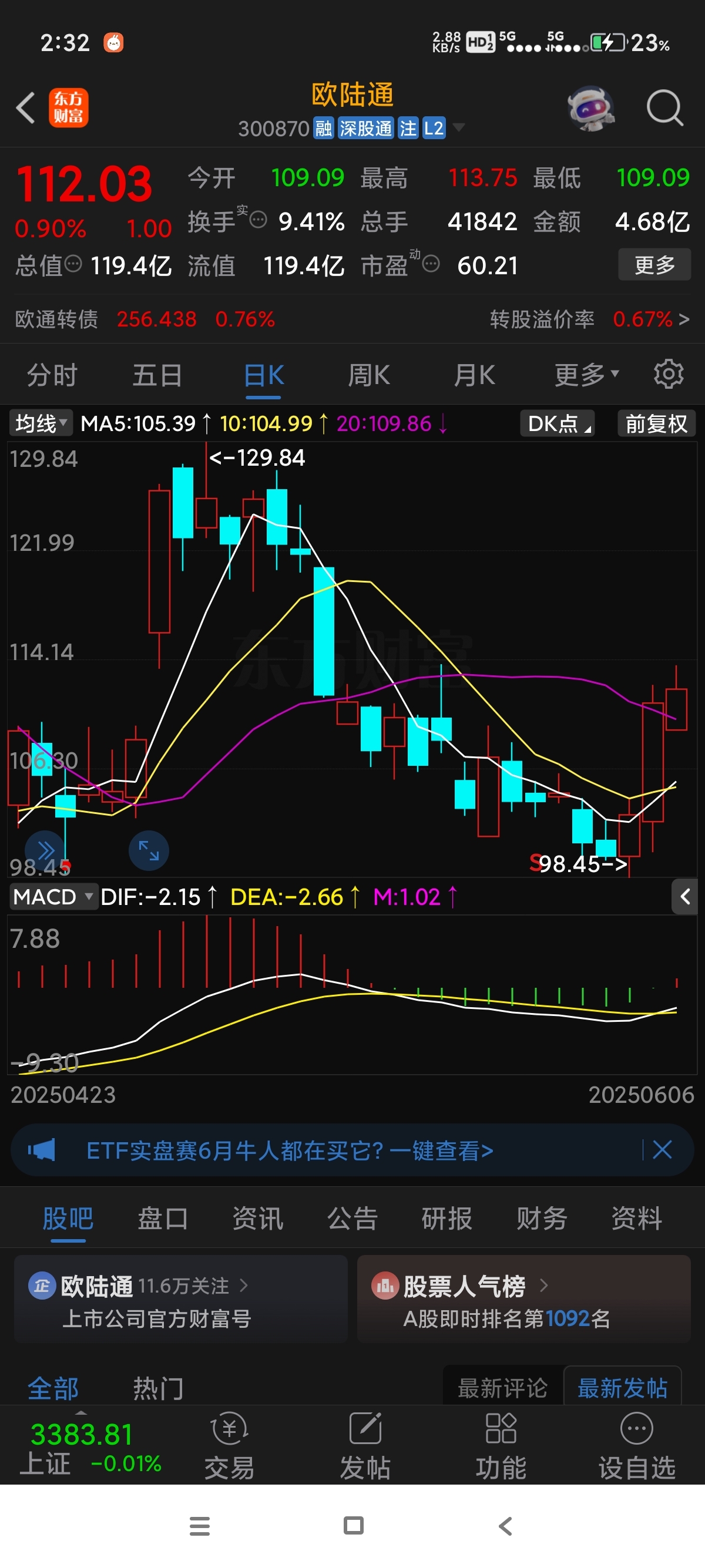Switch to 周K chart tab
Viewport: 705px width, 1568px height.
[x=369, y=374]
